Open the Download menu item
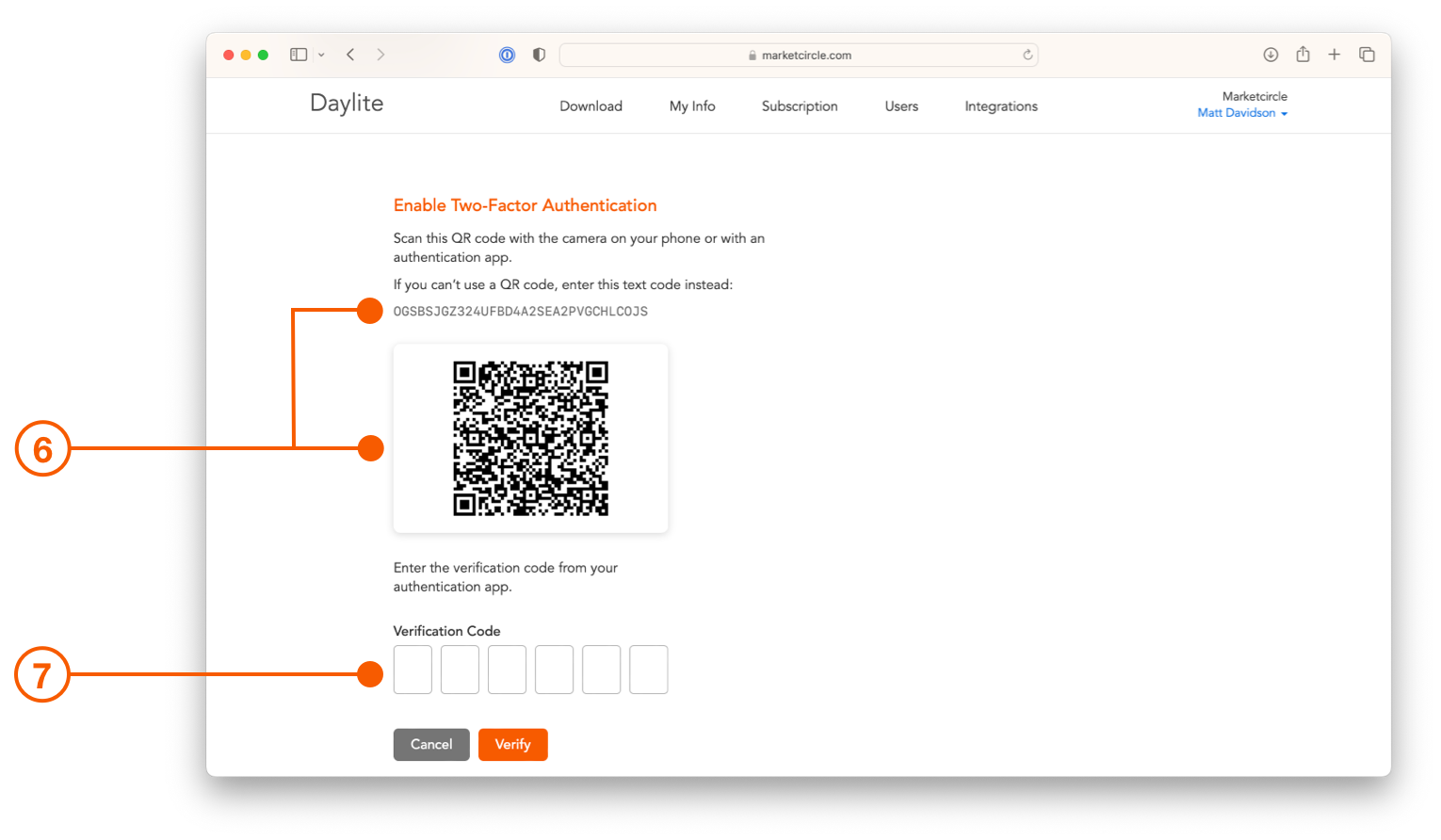Image resolution: width=1441 pixels, height=840 pixels. point(591,106)
